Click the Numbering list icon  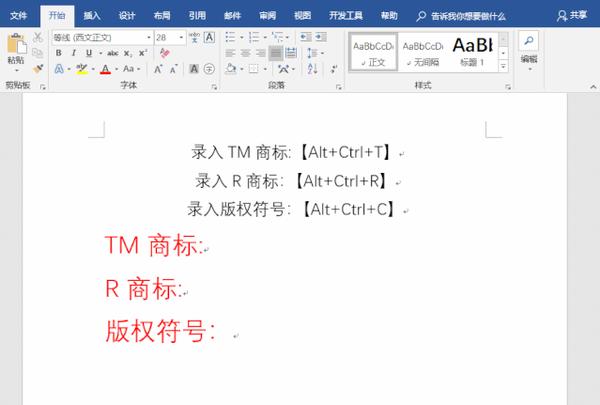tap(253, 37)
